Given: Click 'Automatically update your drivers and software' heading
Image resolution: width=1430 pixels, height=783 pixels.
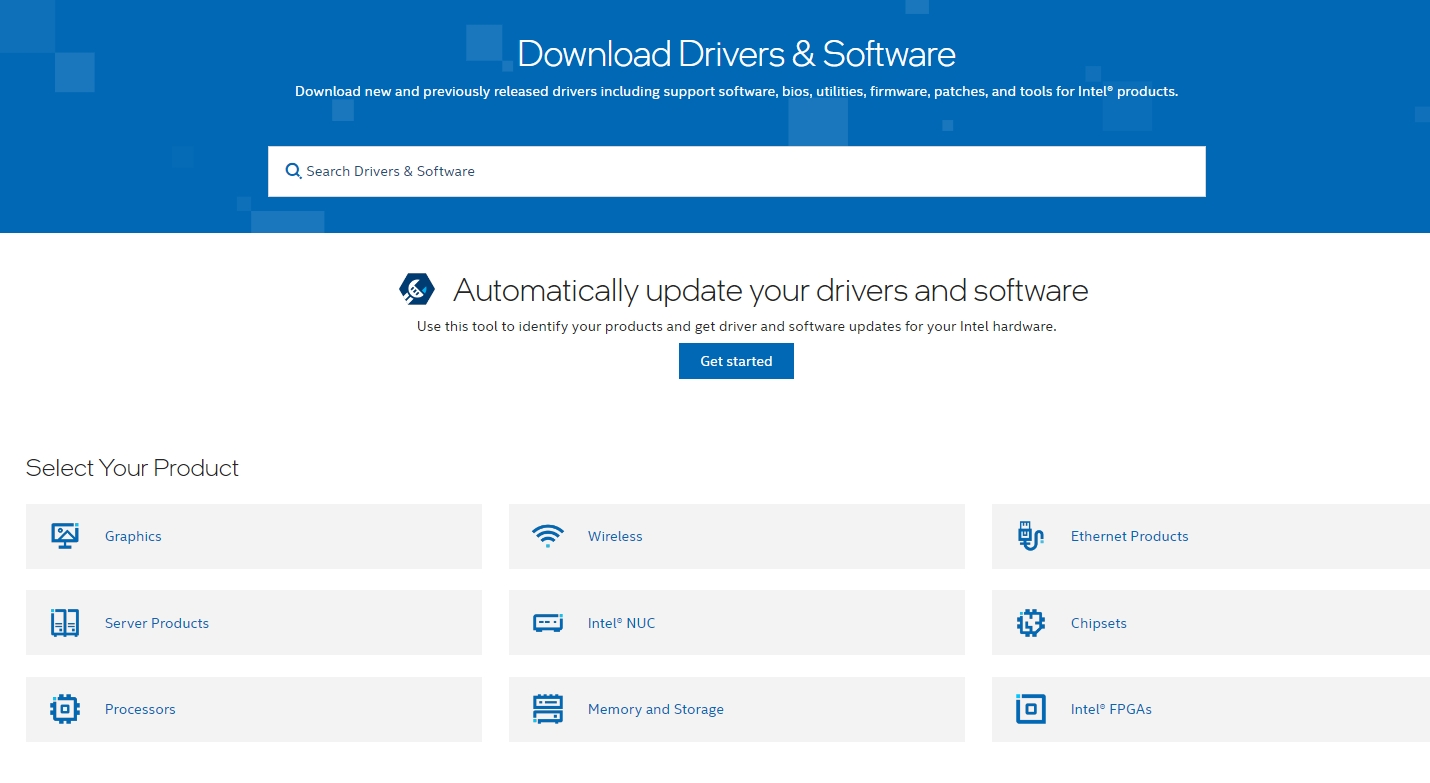Looking at the screenshot, I should coord(770,290).
